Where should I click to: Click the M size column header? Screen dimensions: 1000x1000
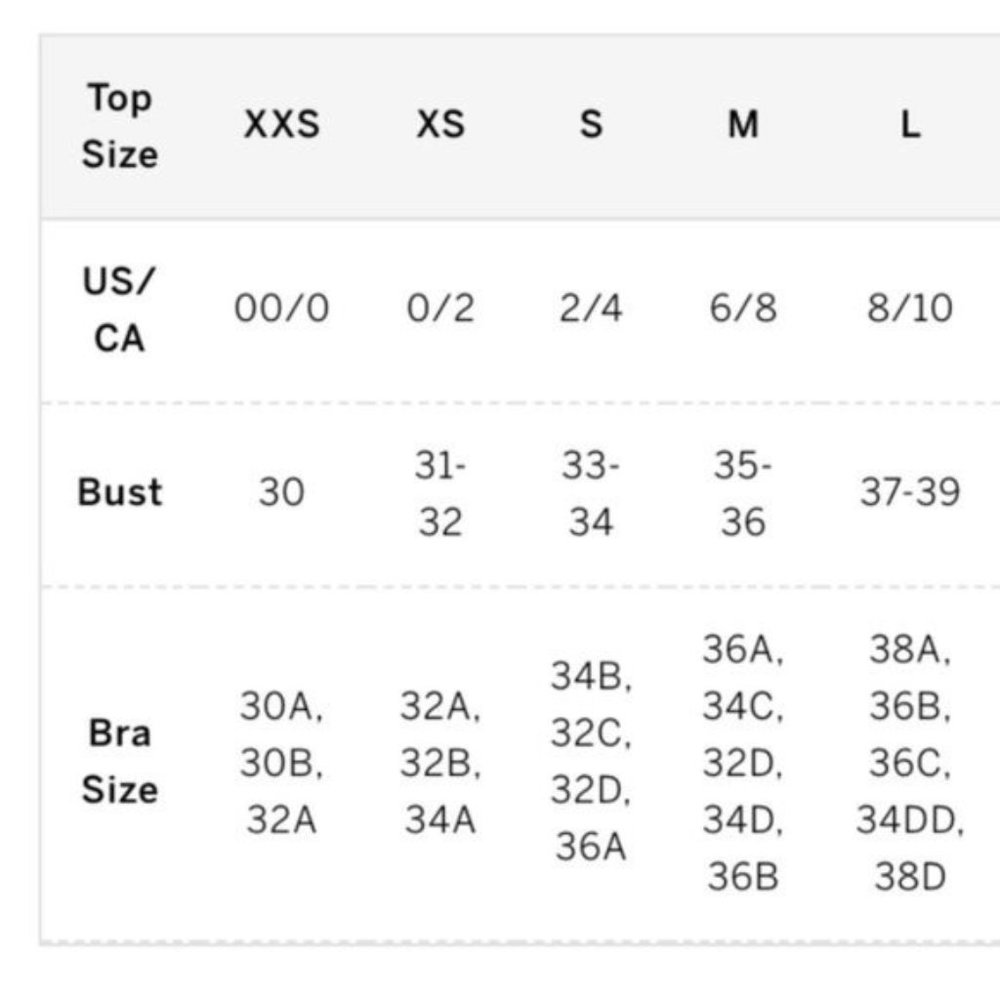click(743, 124)
